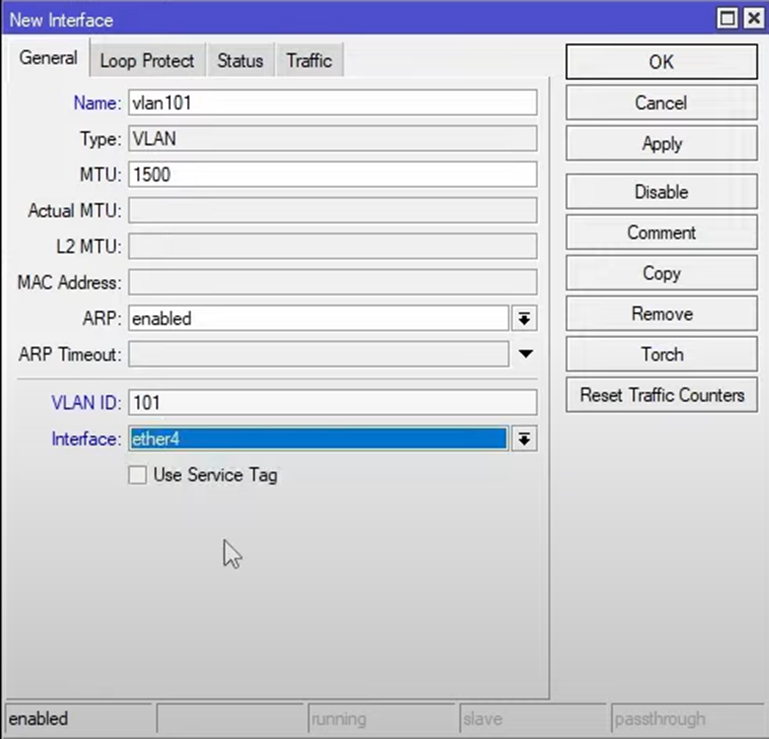Reset Traffic Counters for the interface
Image resolution: width=769 pixels, height=739 pixels.
pyautogui.click(x=661, y=395)
